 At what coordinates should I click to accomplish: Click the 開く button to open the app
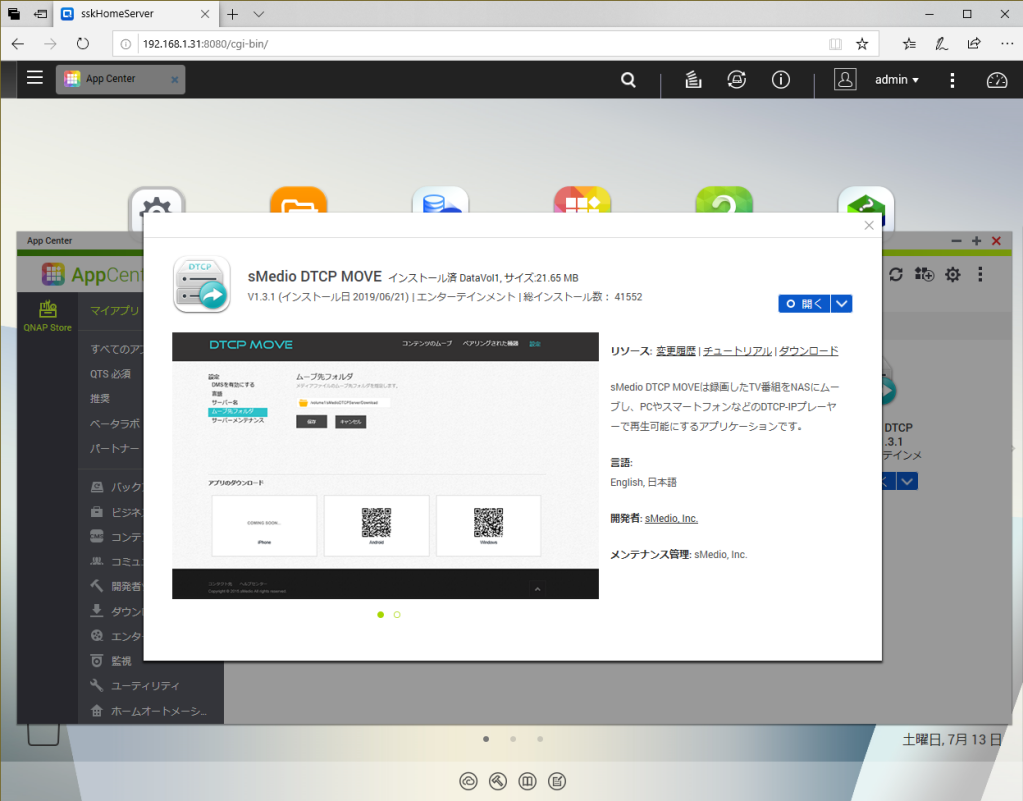pos(805,303)
